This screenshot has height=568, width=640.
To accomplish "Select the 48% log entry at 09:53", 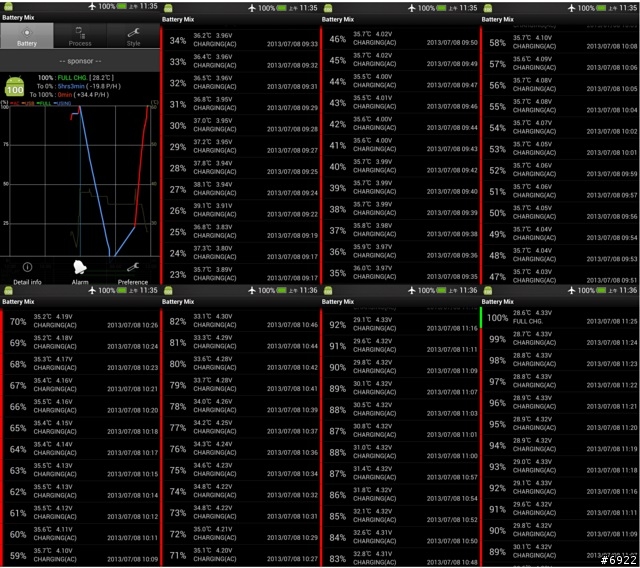I will [560, 255].
